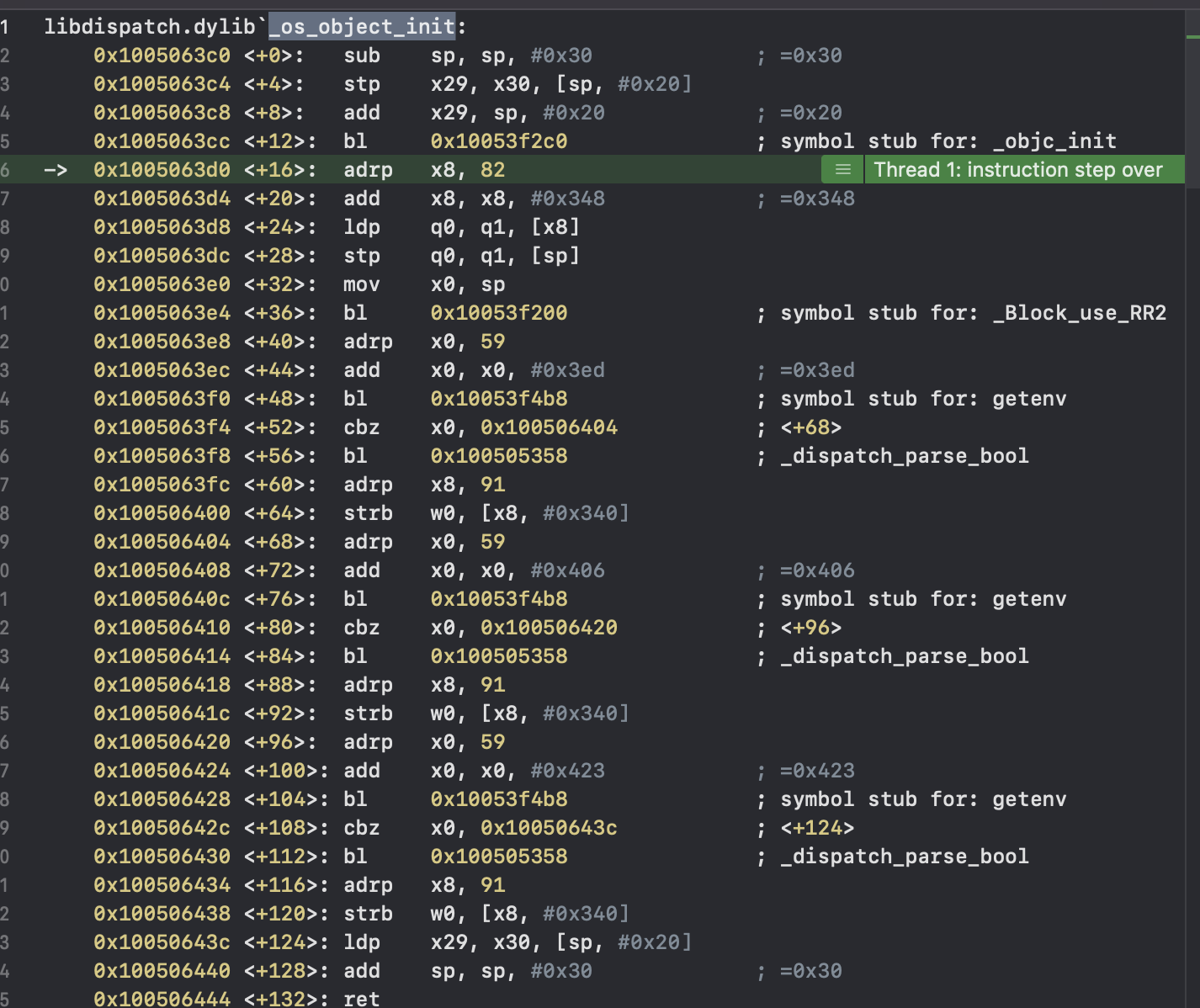Click the <+68> branch offset comment

click(811, 427)
